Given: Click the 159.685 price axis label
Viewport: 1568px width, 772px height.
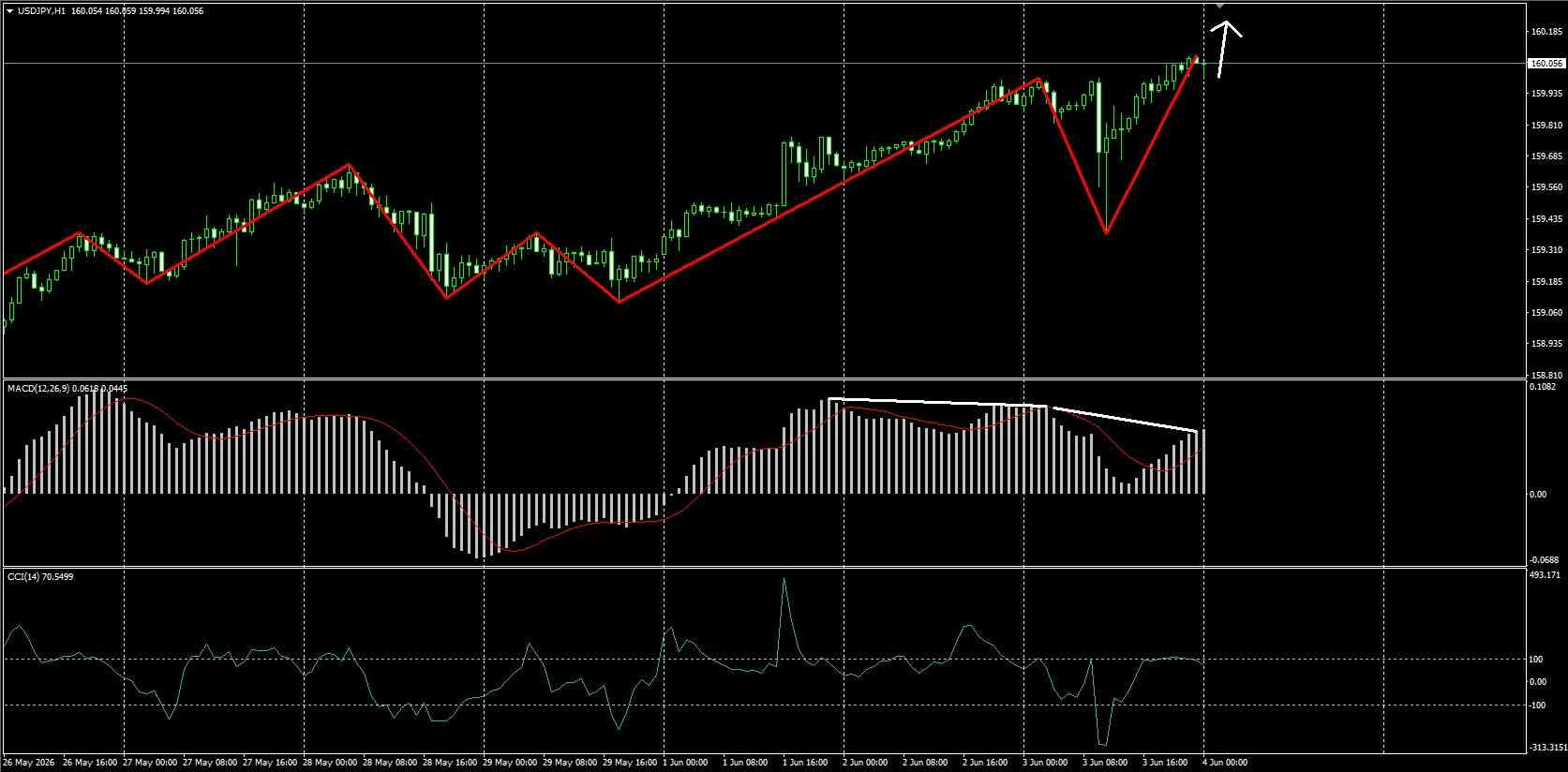Looking at the screenshot, I should click(x=1545, y=156).
